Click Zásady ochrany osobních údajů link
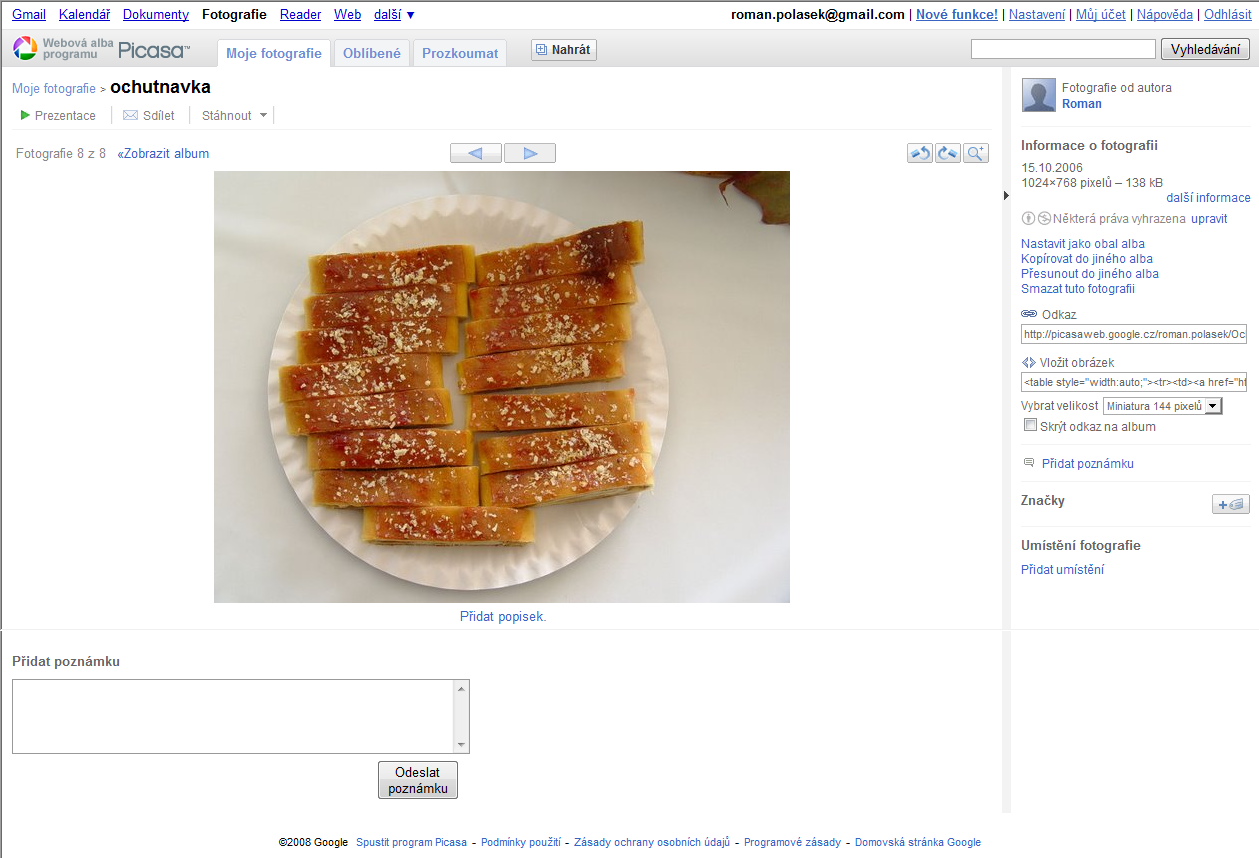The image size is (1259, 858). (652, 843)
